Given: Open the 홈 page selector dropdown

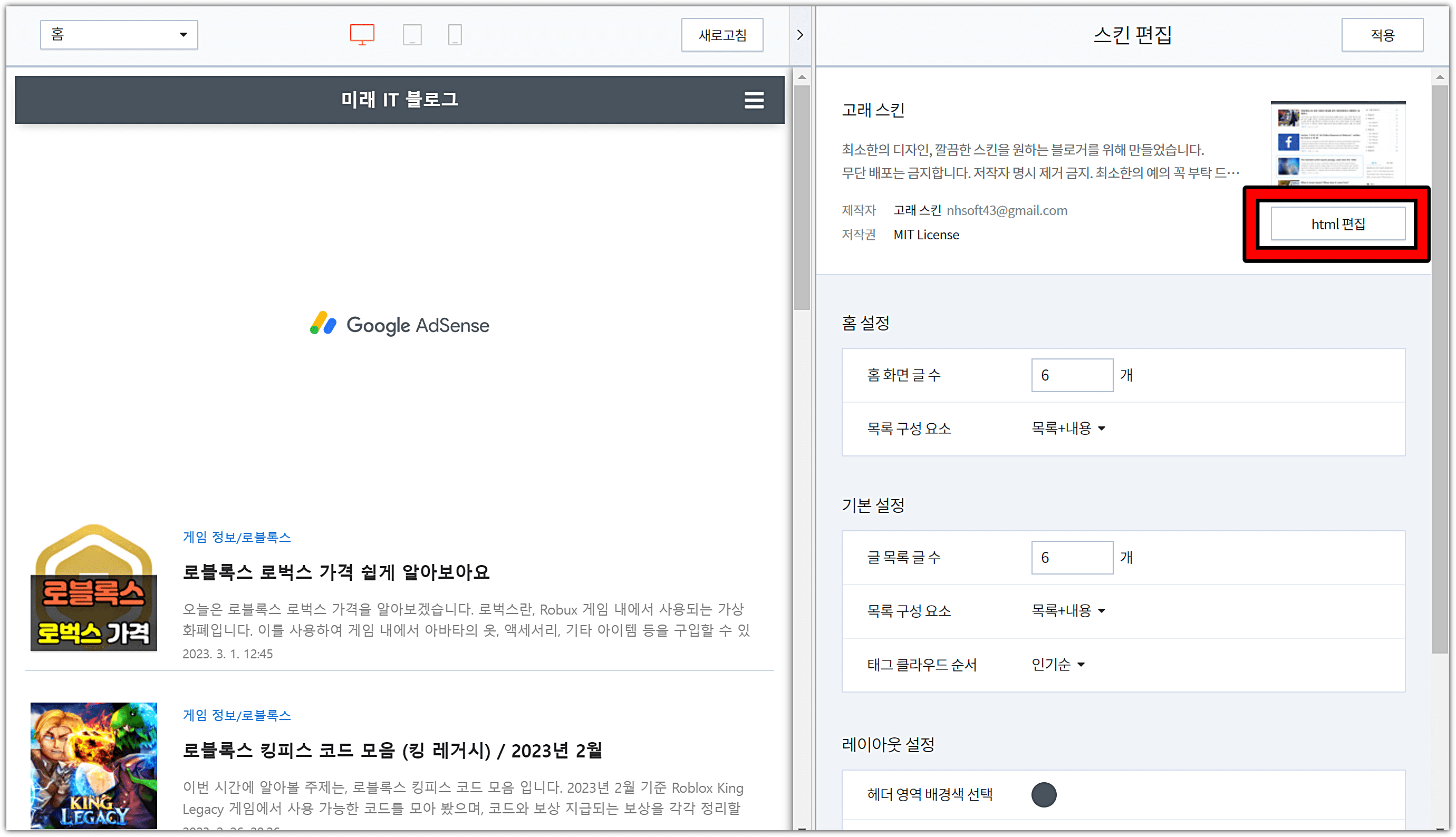Looking at the screenshot, I should pyautogui.click(x=119, y=34).
